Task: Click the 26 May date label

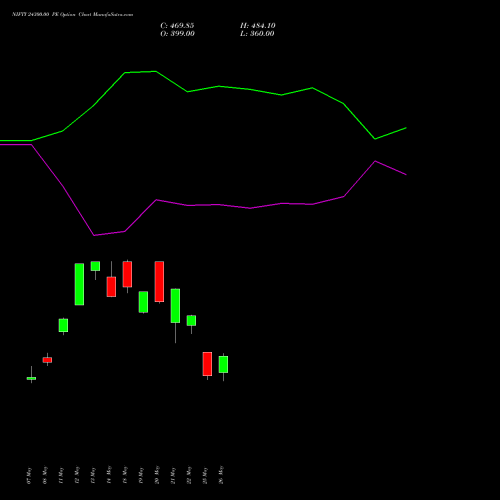Action: pyautogui.click(x=221, y=475)
